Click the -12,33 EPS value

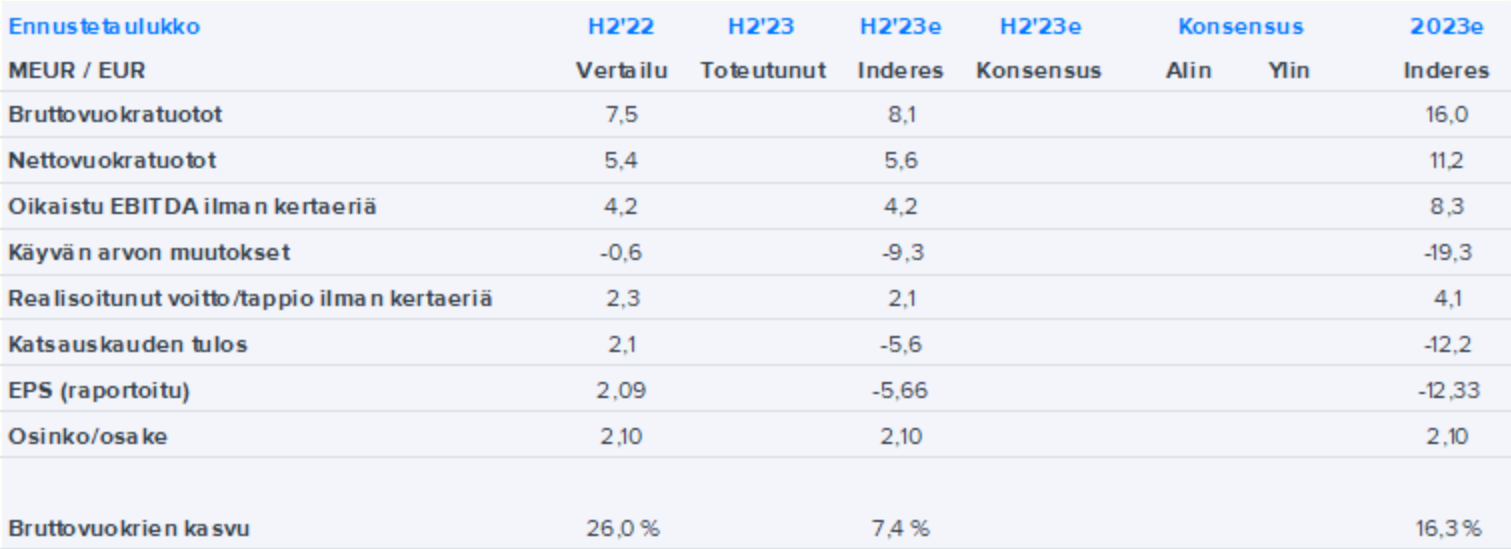pyautogui.click(x=1446, y=391)
